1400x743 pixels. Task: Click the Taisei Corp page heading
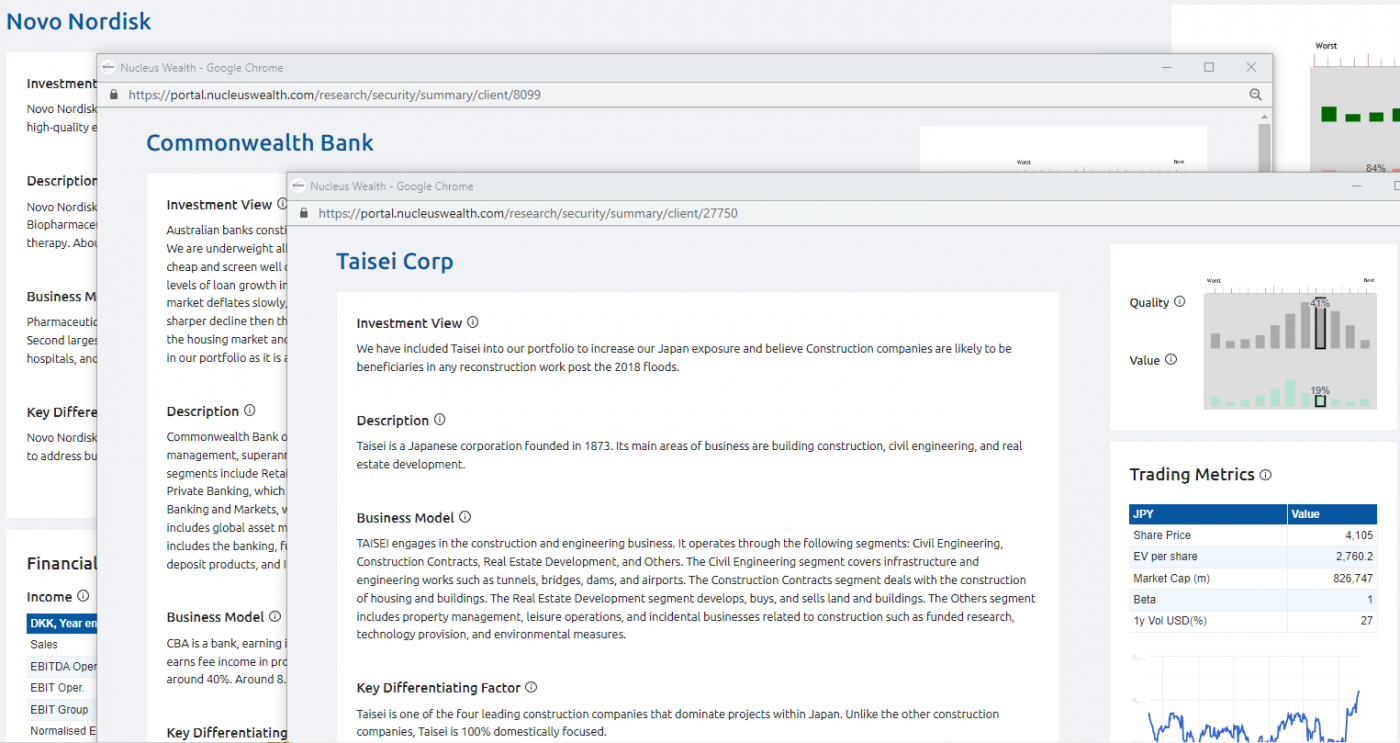[395, 262]
